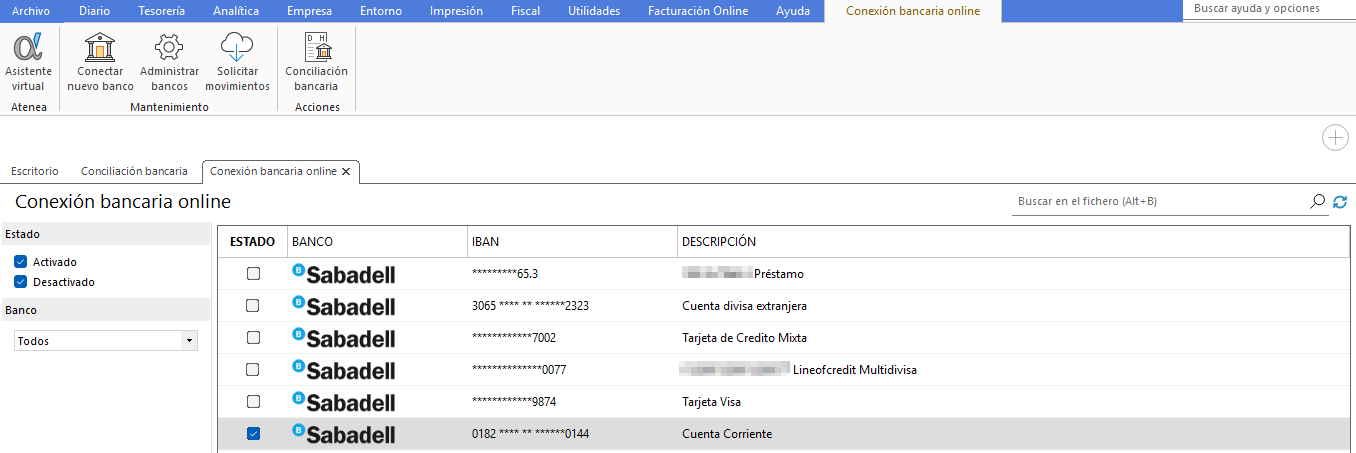The image size is (1356, 453).
Task: Select IBAN ending 7002
Action: (513, 338)
